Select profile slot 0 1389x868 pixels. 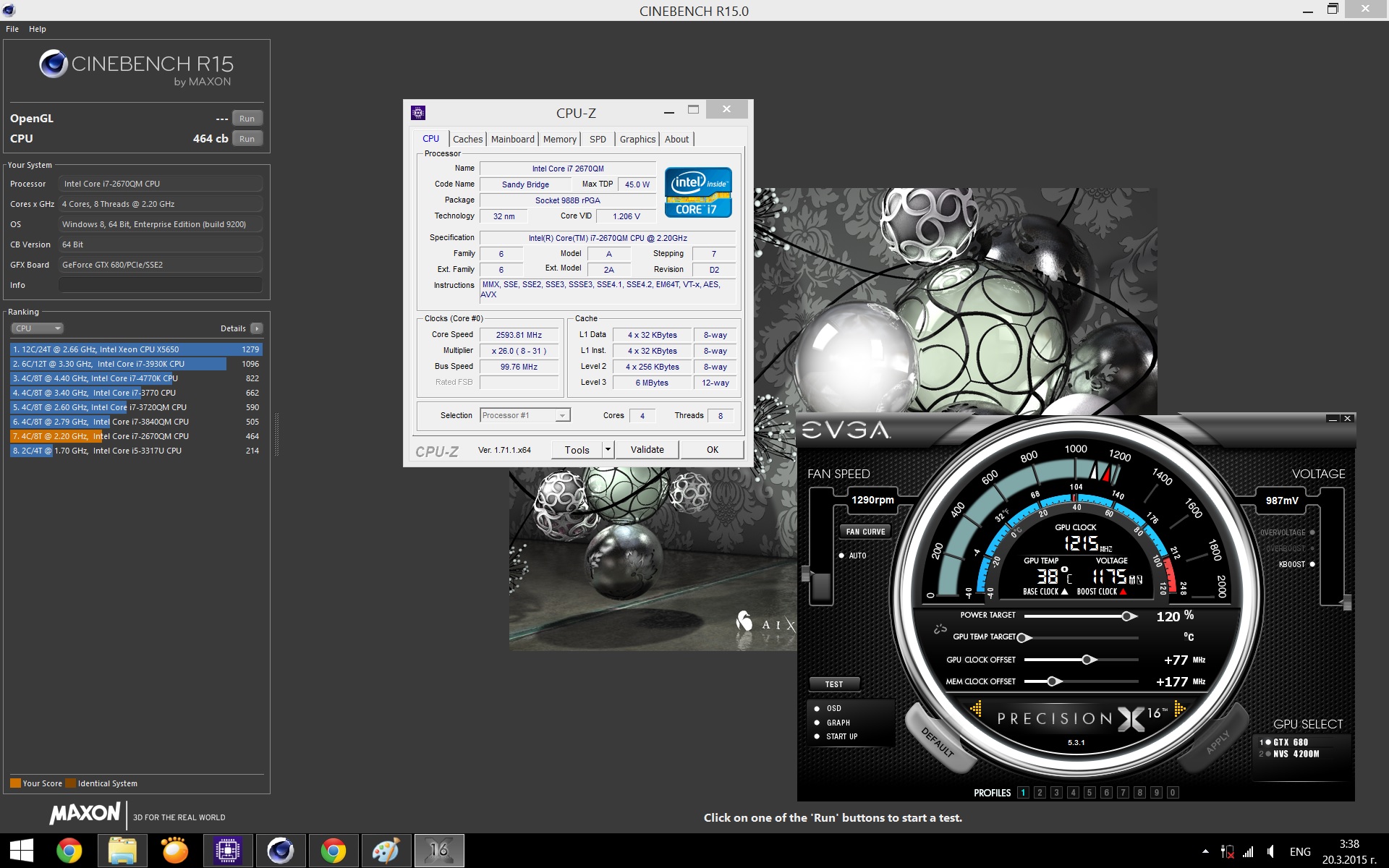coord(1173,793)
